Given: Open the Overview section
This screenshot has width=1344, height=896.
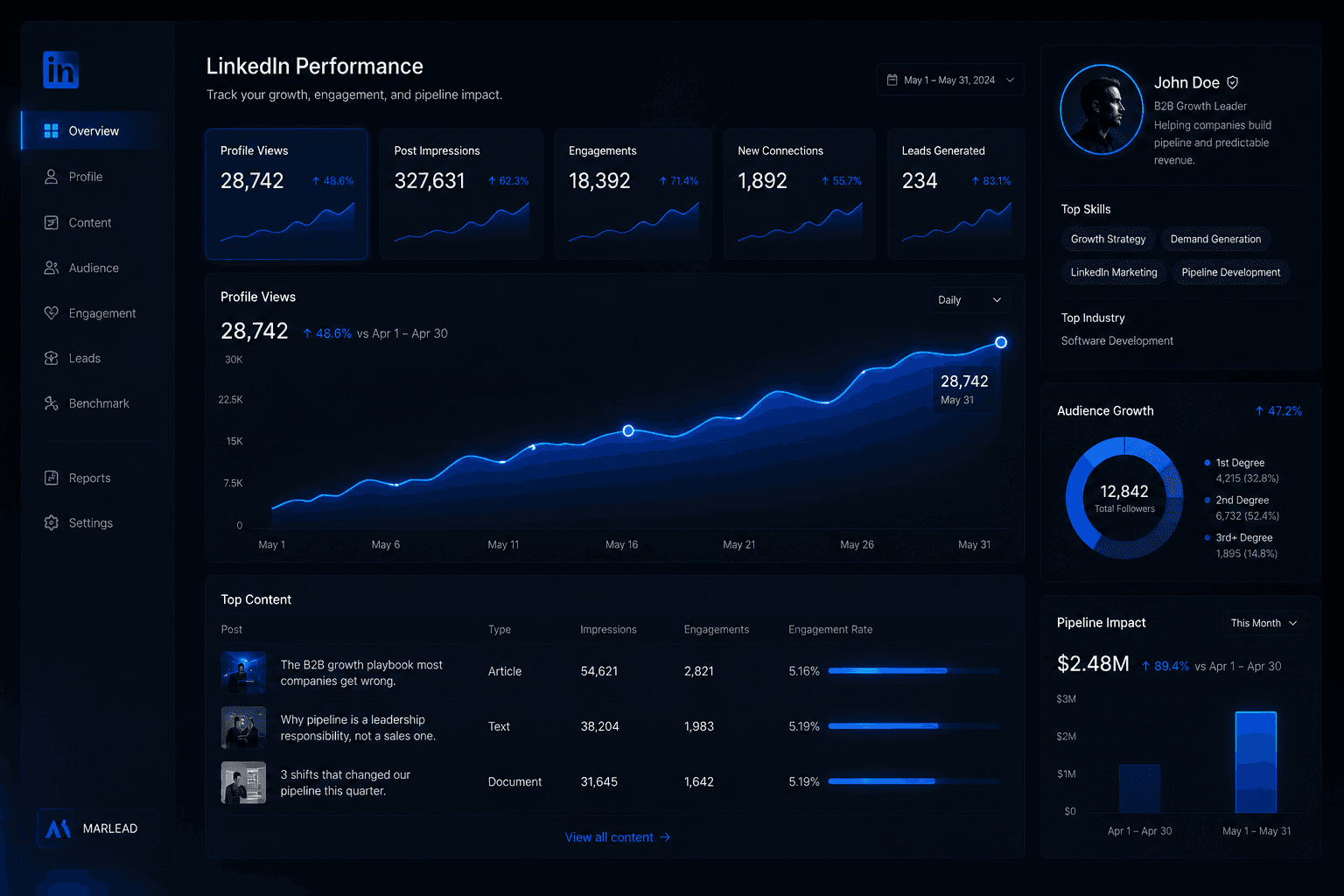Looking at the screenshot, I should [x=93, y=130].
